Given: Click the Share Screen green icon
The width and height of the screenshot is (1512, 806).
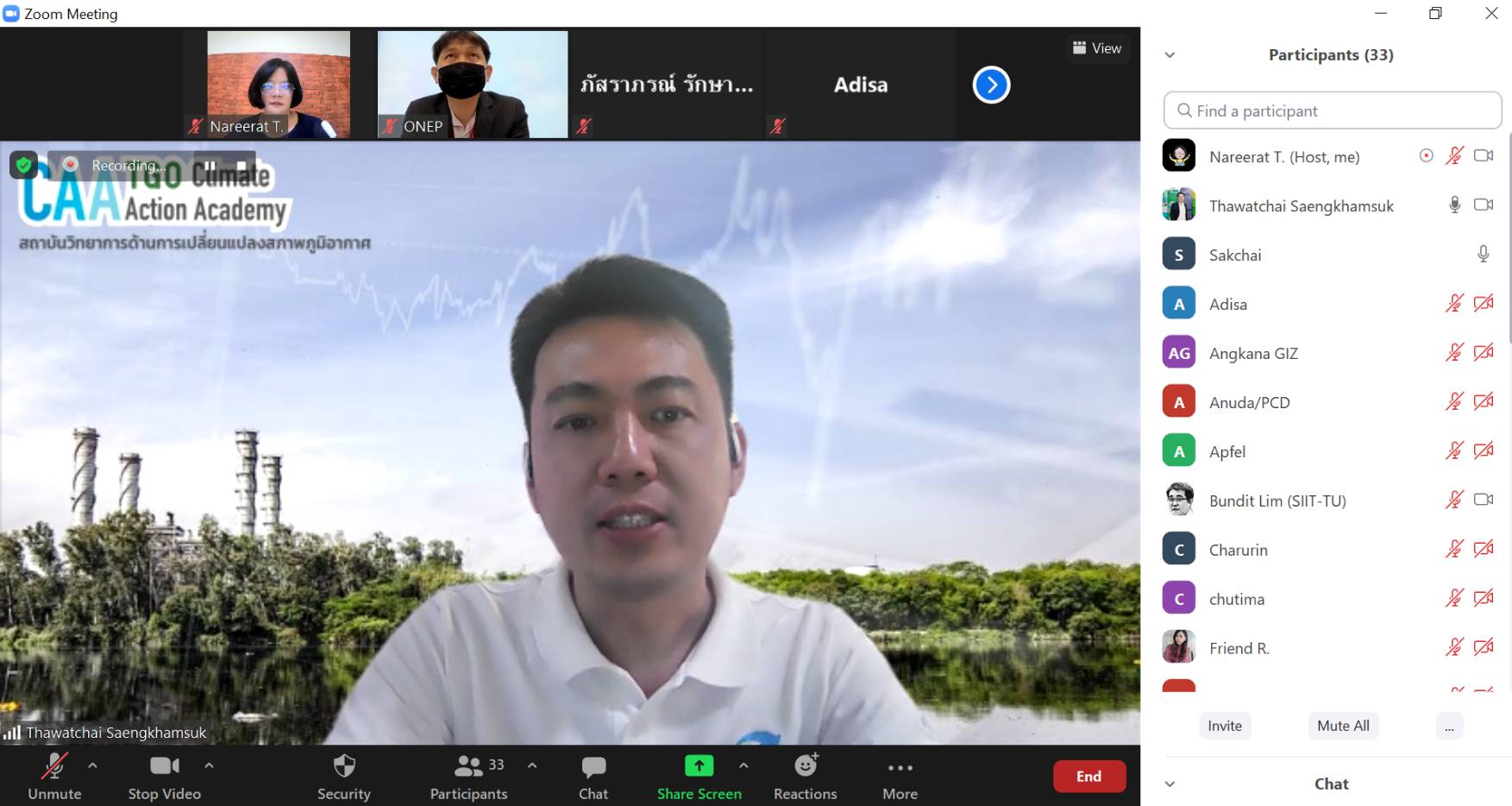Looking at the screenshot, I should (699, 766).
